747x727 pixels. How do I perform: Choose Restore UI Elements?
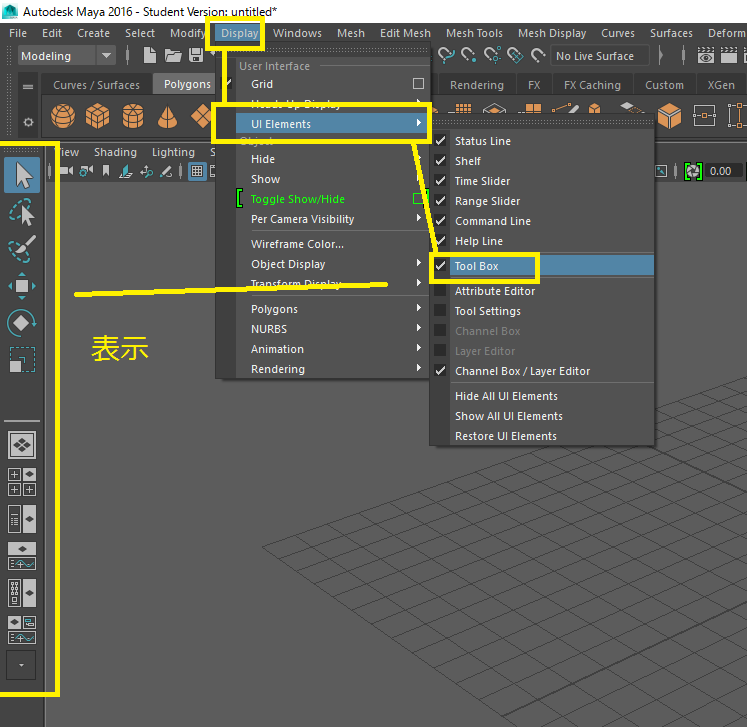click(x=505, y=436)
